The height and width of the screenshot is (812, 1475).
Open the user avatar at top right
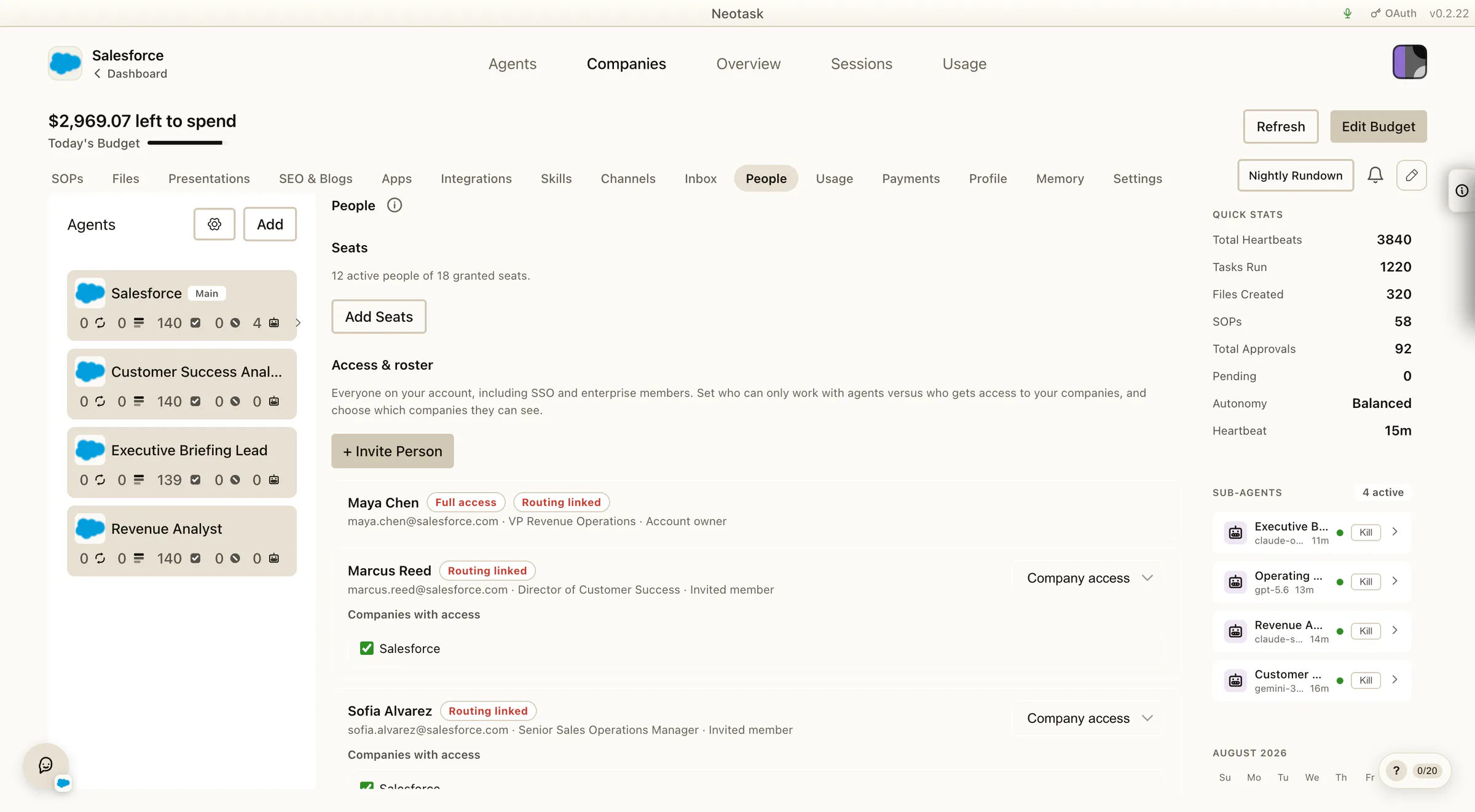pos(1410,62)
